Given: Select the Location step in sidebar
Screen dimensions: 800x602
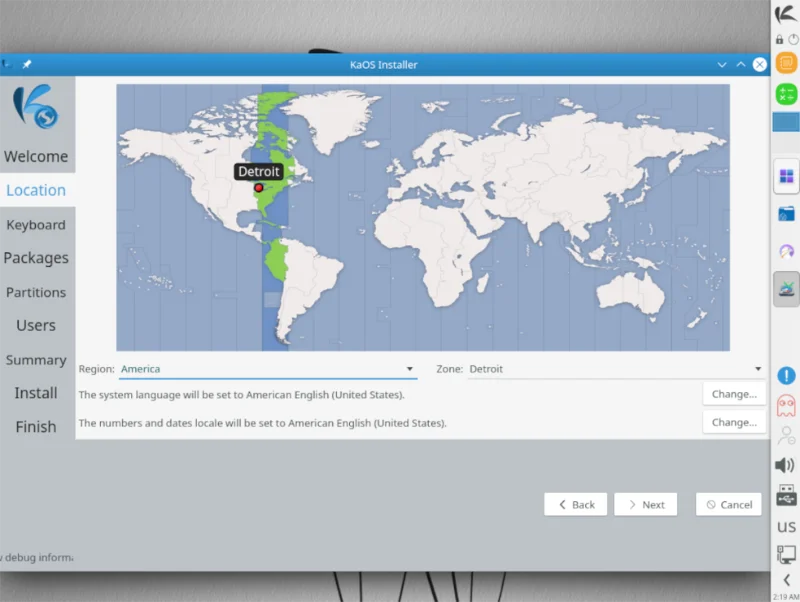Looking at the screenshot, I should pos(36,190).
